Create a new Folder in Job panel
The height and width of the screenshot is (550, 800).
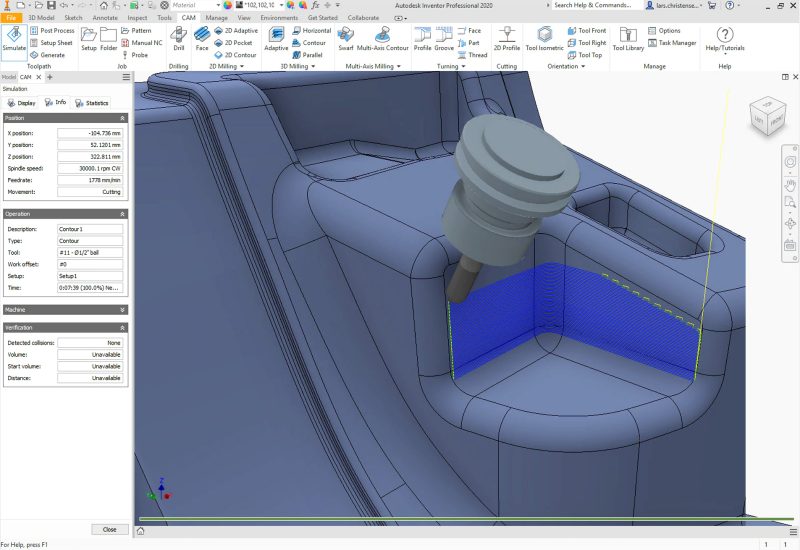click(x=108, y=40)
